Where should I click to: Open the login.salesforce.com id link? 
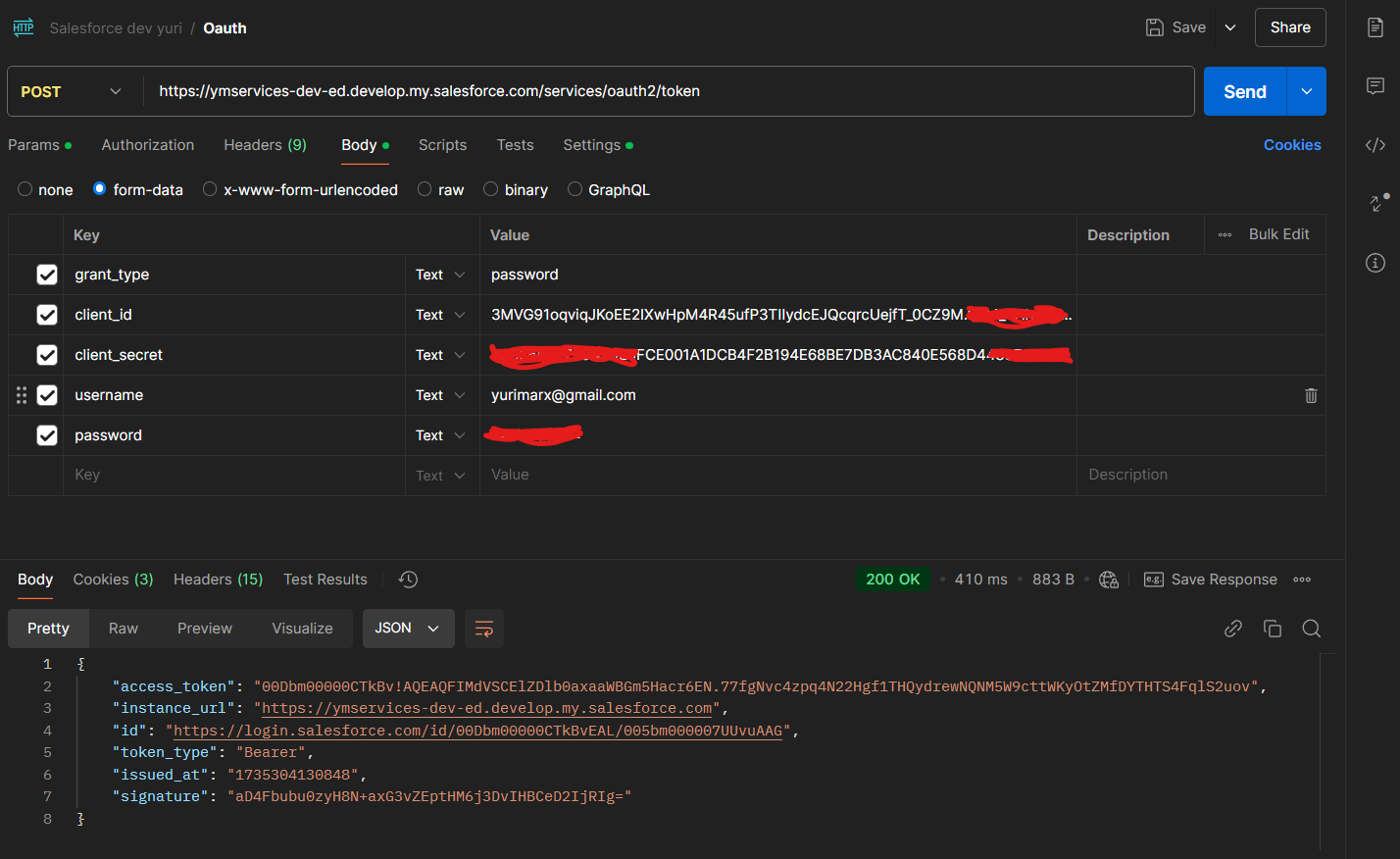click(x=478, y=731)
